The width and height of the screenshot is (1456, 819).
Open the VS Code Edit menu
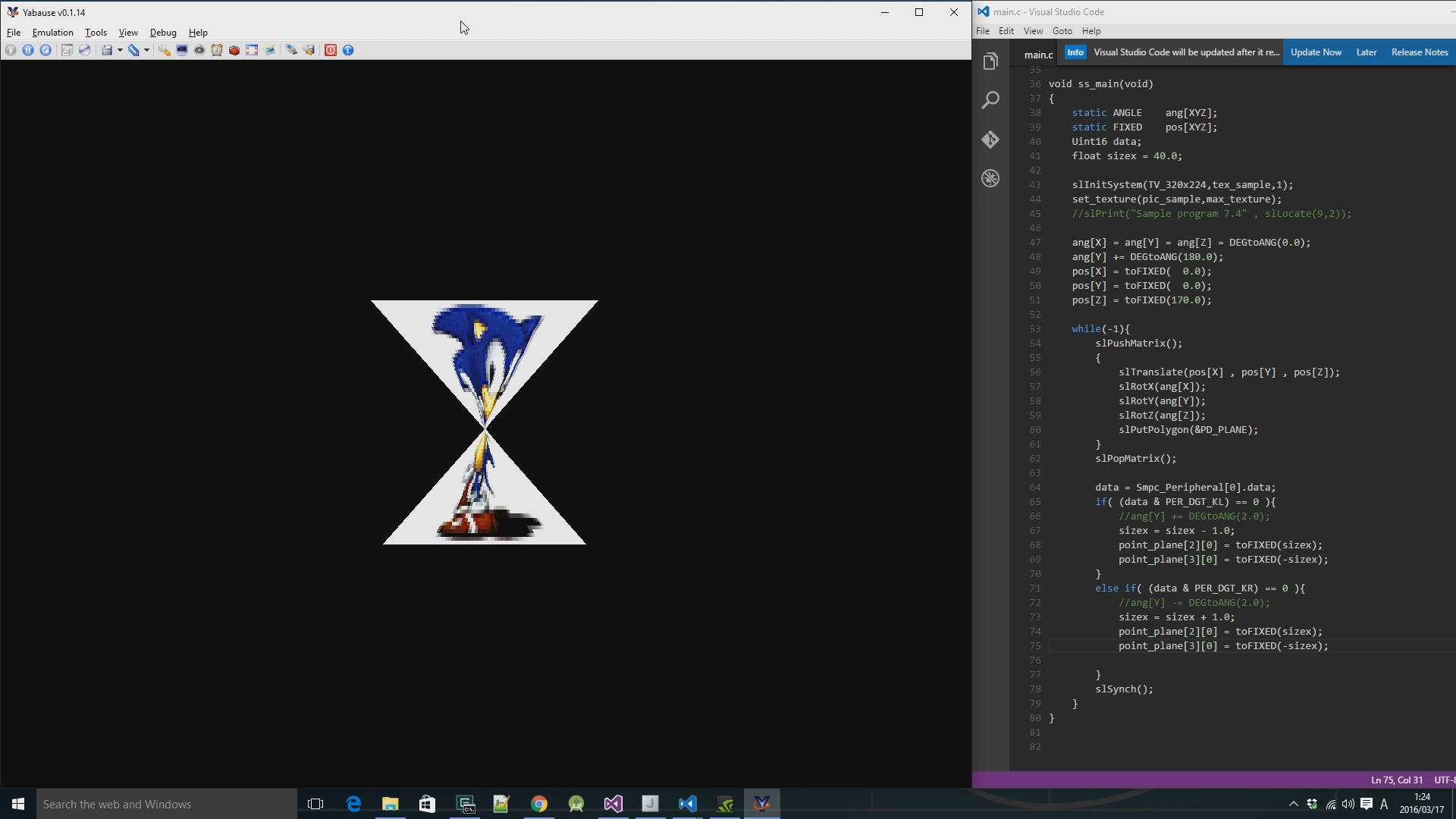[1006, 31]
